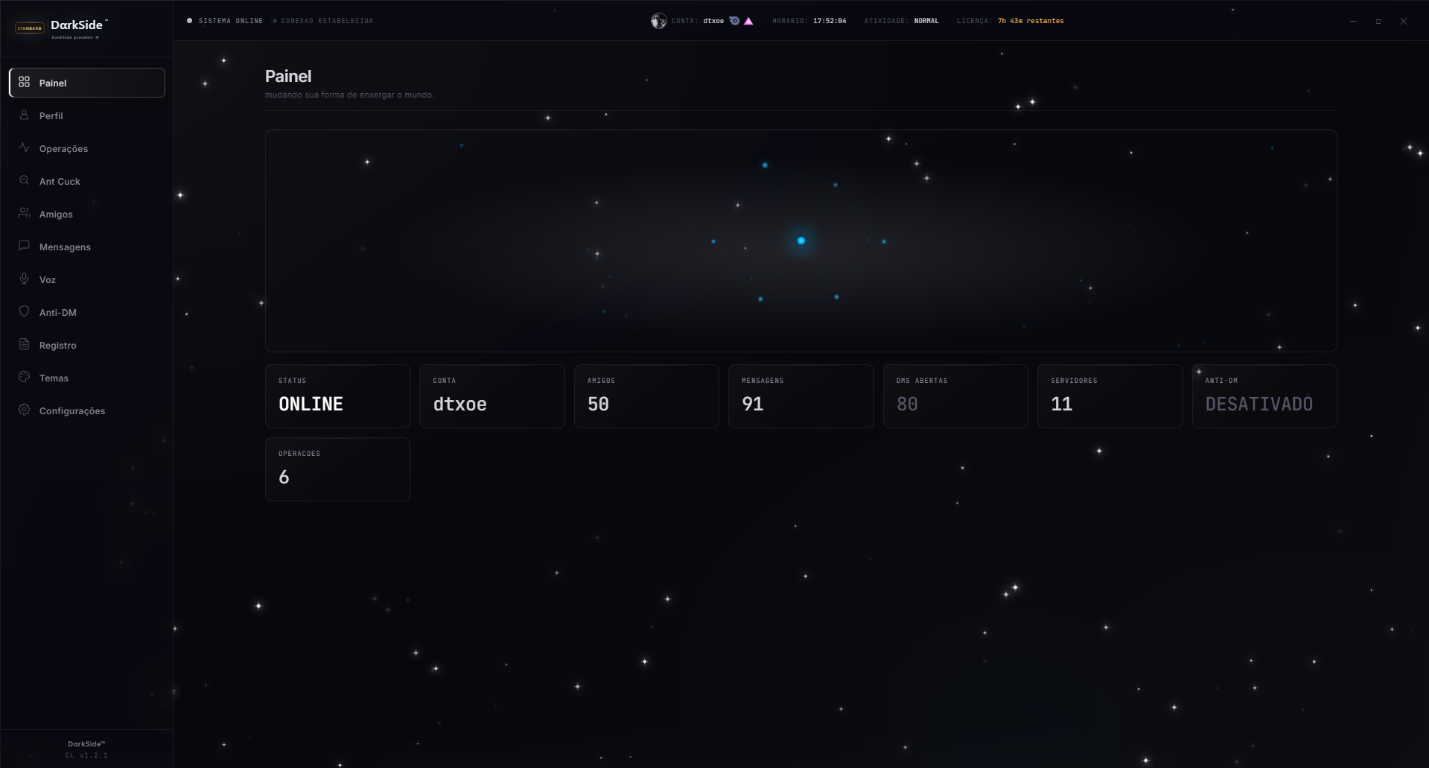Click the Amigos people icon
This screenshot has height=768, width=1429.
click(24, 214)
